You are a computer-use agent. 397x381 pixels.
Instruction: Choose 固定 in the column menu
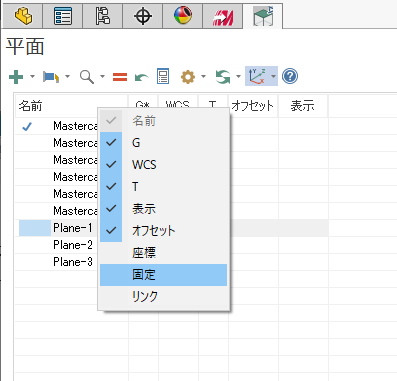(x=163, y=275)
